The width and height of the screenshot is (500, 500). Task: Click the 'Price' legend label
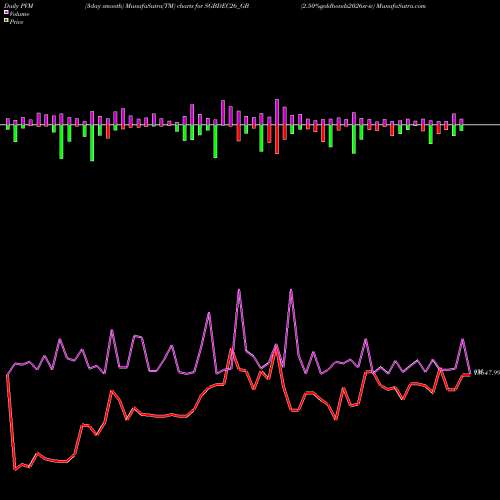(16, 22)
